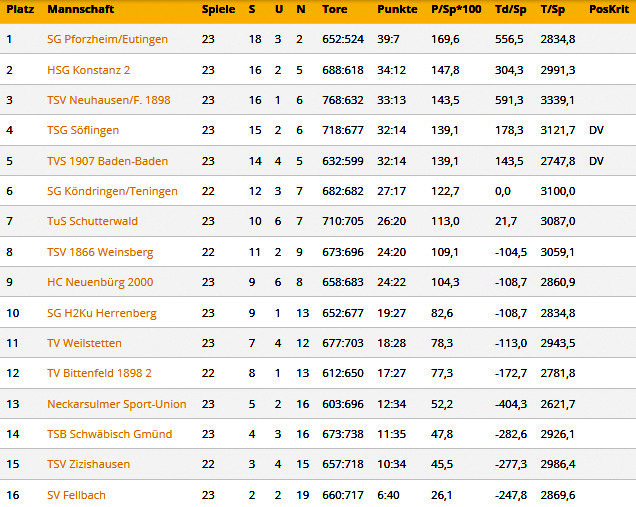Open TVS 1907 Baden-Baden team link

tap(107, 161)
